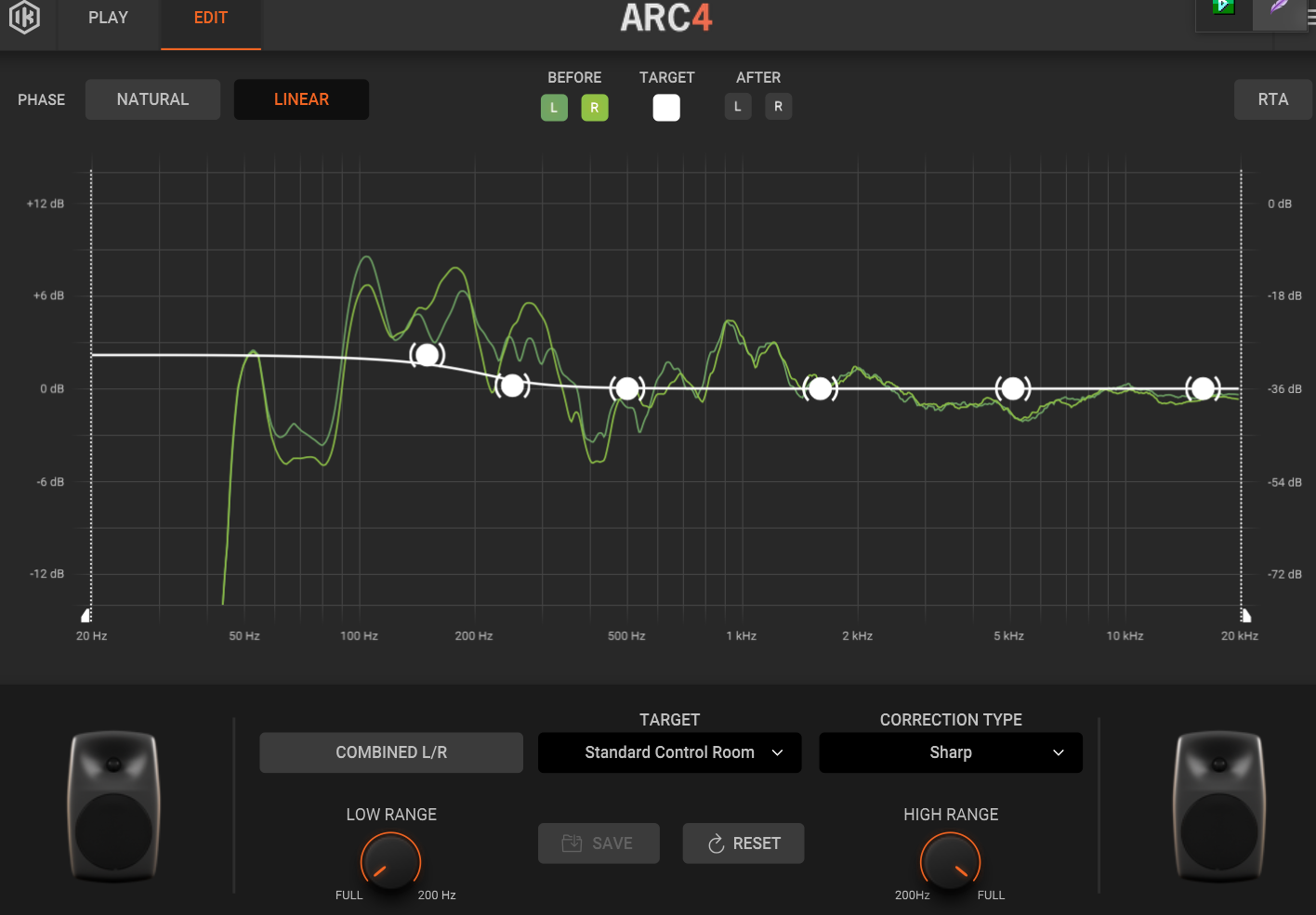Select the target curve point near 16 kHz
Viewport: 1316px width, 915px height.
[x=1204, y=389]
